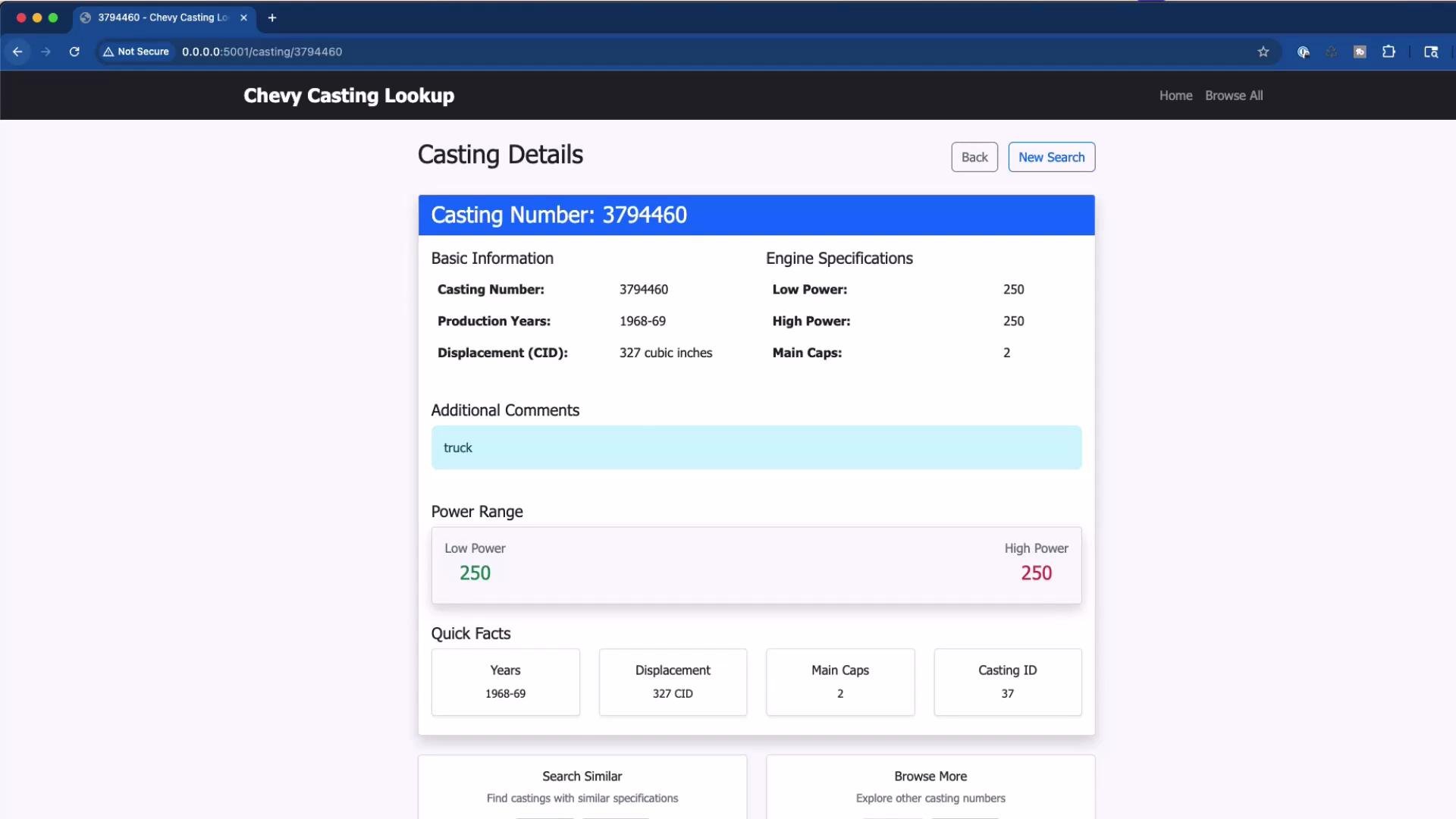Viewport: 1456px width, 819px height.
Task: Click the Not Secure site info badge
Action: click(x=136, y=52)
